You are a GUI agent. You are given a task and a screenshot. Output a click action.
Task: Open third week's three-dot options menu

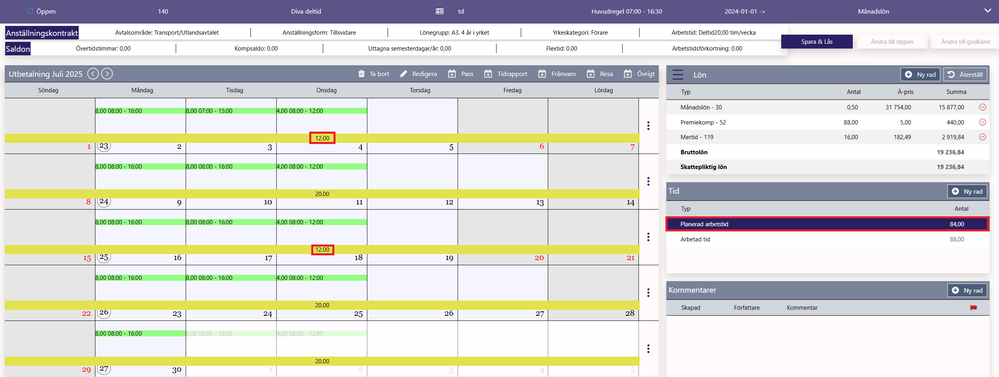click(648, 237)
